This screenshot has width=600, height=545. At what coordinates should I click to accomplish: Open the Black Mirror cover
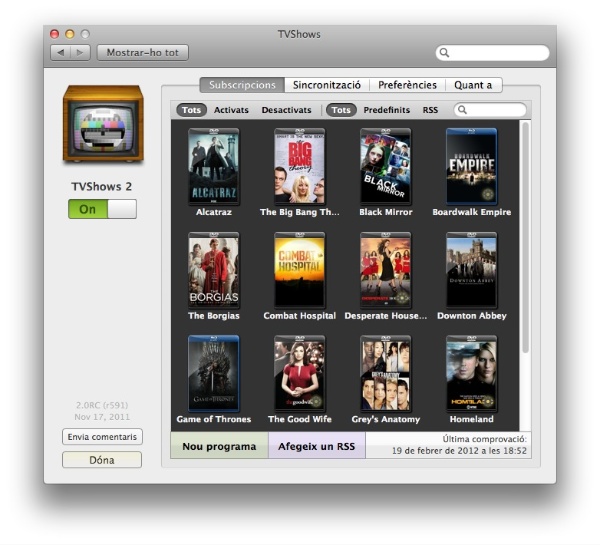(385, 166)
